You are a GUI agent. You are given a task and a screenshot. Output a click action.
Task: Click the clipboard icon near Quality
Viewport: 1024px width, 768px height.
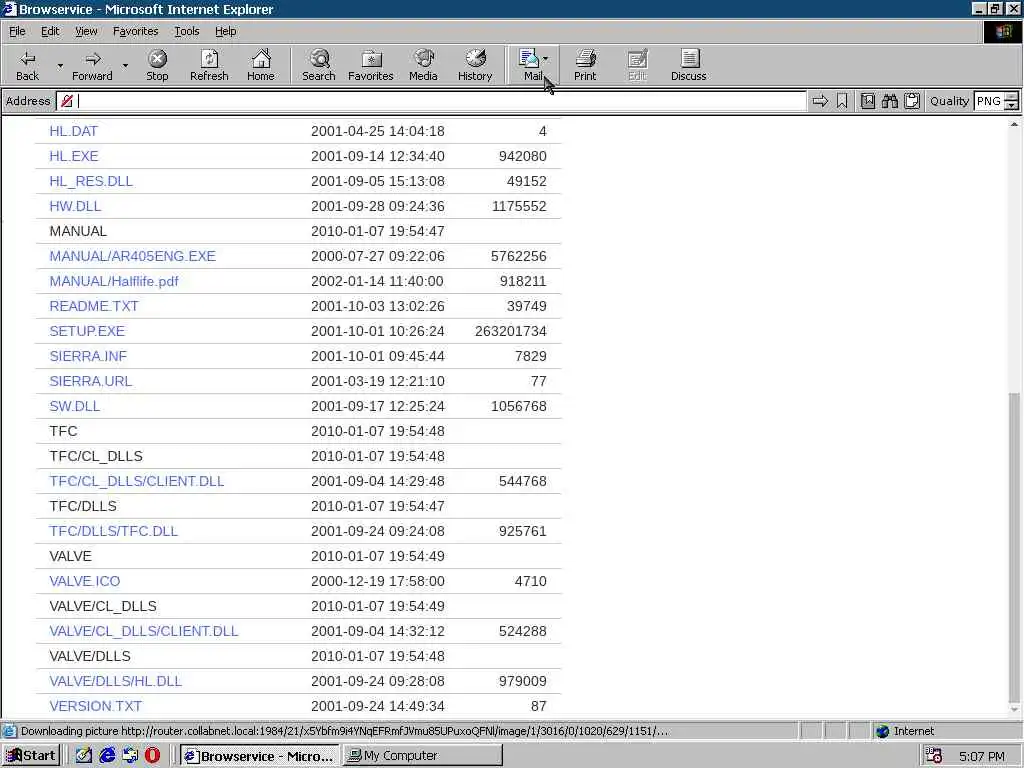point(912,101)
